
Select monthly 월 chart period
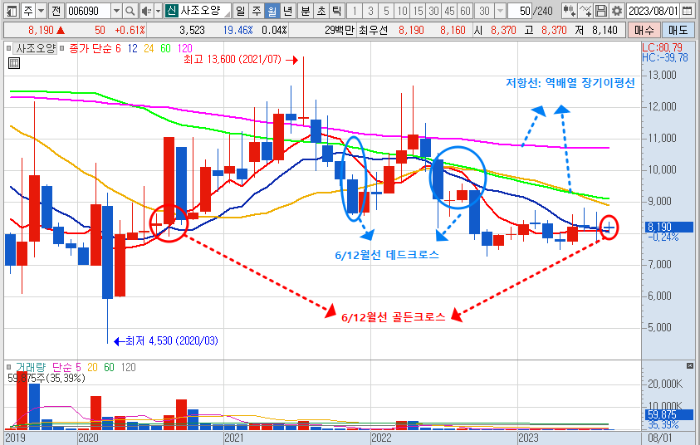tap(272, 10)
